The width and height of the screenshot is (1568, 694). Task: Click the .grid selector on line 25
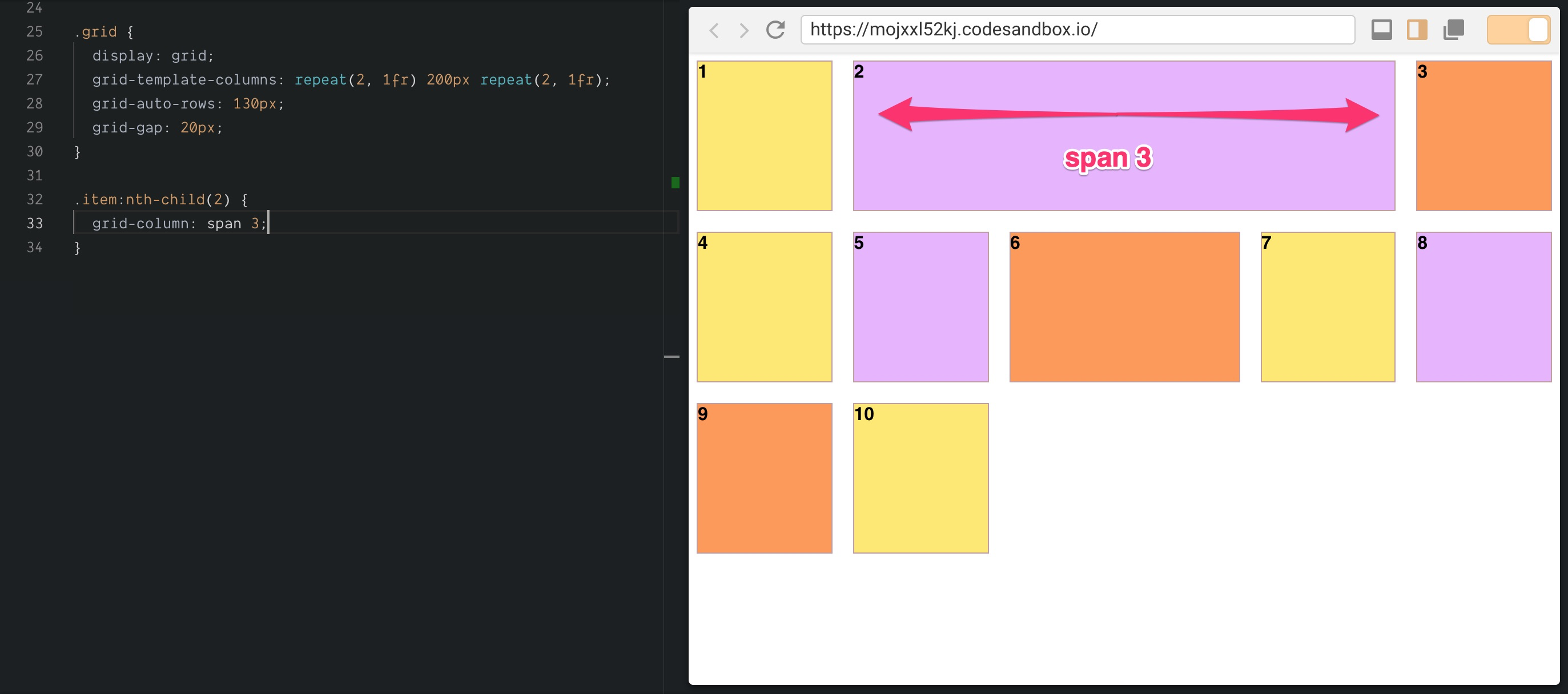[x=95, y=31]
